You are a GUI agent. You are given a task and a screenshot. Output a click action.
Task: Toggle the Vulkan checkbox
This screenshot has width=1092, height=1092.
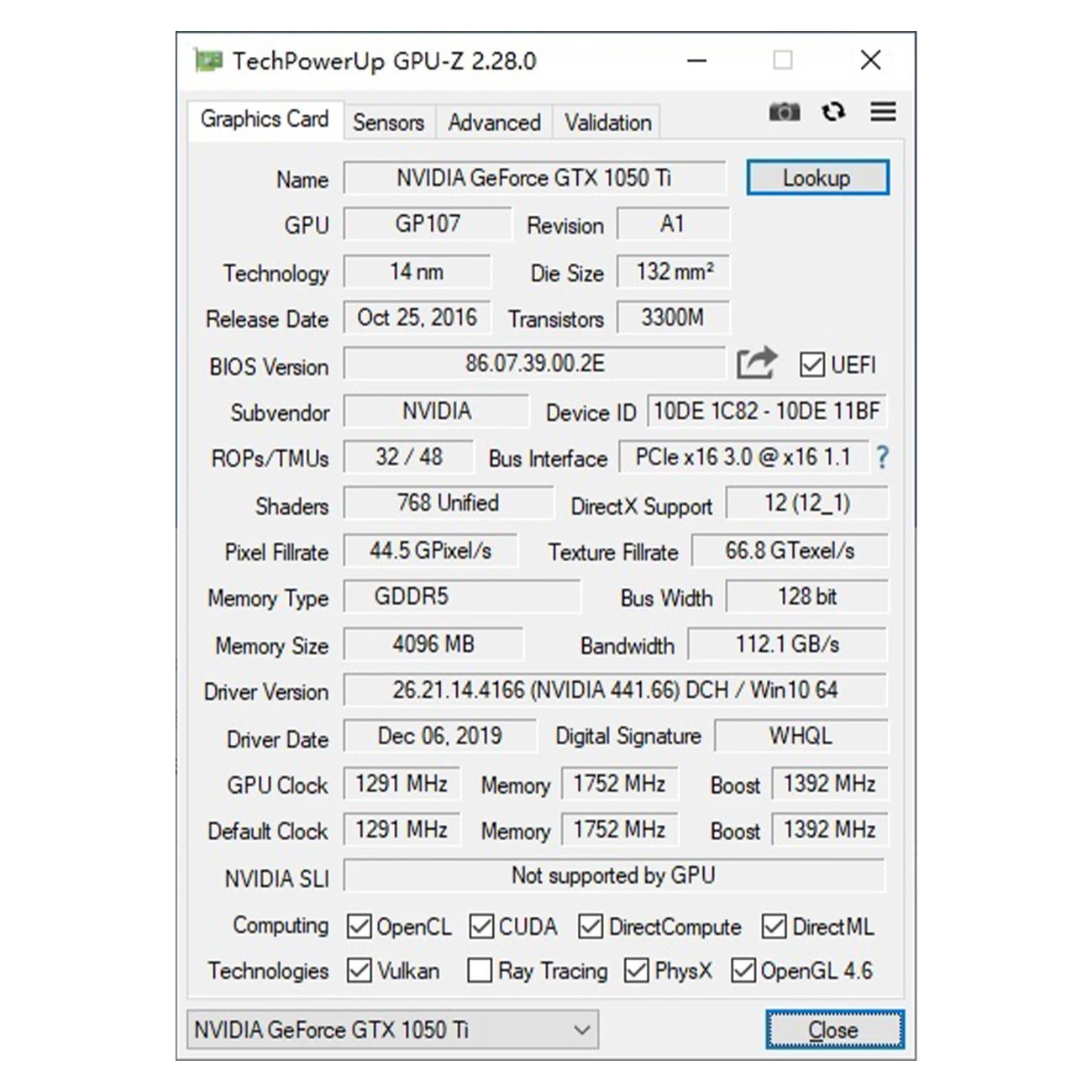[360, 970]
